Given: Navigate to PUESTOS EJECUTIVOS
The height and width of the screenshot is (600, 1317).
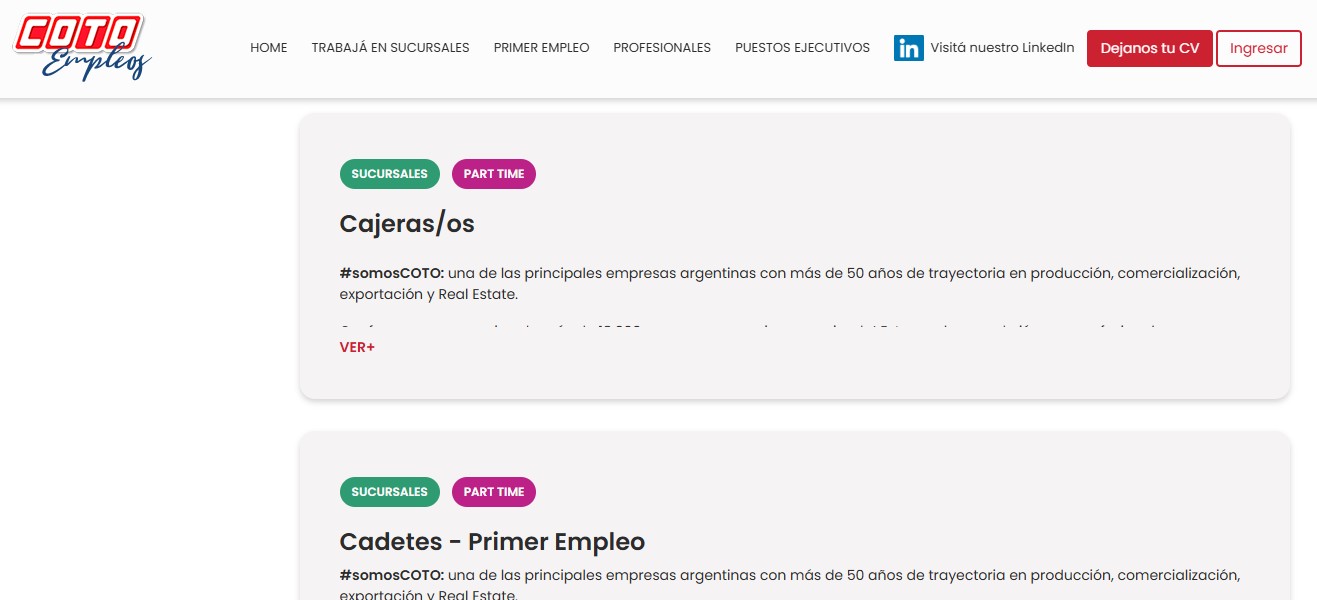Looking at the screenshot, I should [802, 47].
